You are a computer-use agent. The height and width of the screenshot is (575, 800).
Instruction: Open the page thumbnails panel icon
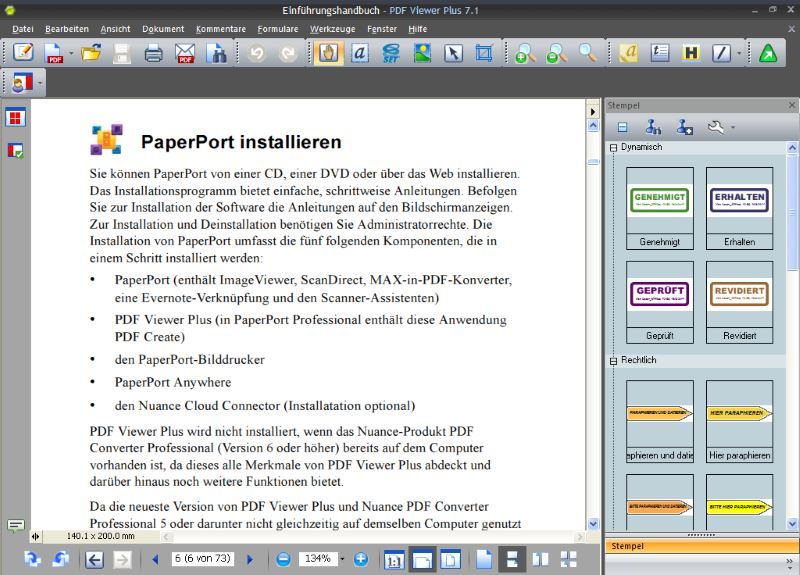[15, 118]
